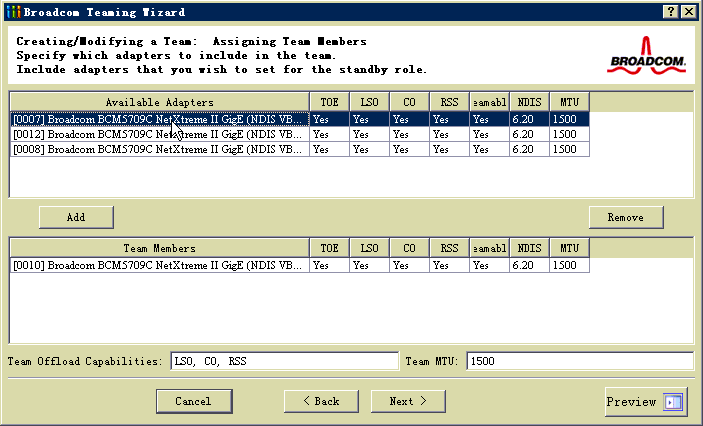Click the Remove button
The image size is (703, 426).
626,217
